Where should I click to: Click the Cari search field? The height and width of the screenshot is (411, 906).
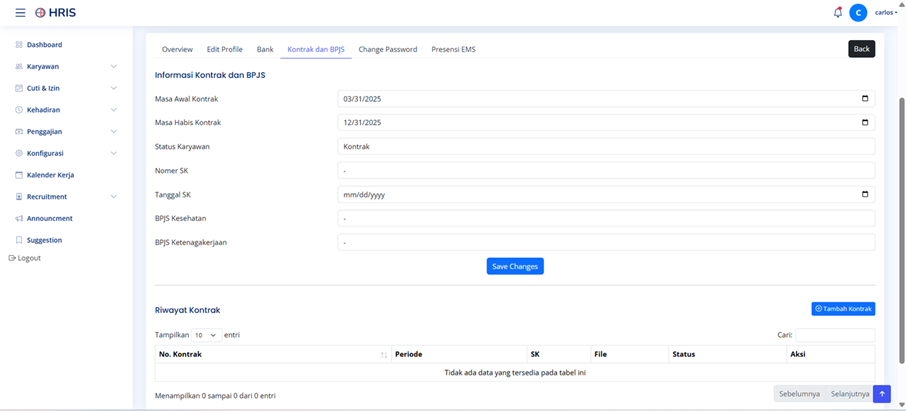tap(835, 335)
